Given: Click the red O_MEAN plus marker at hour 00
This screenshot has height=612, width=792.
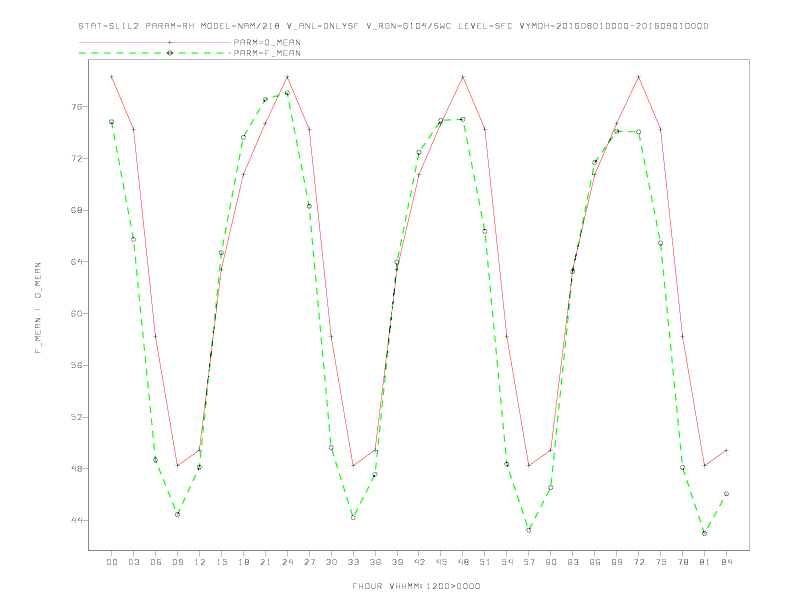Looking at the screenshot, I should tap(112, 77).
